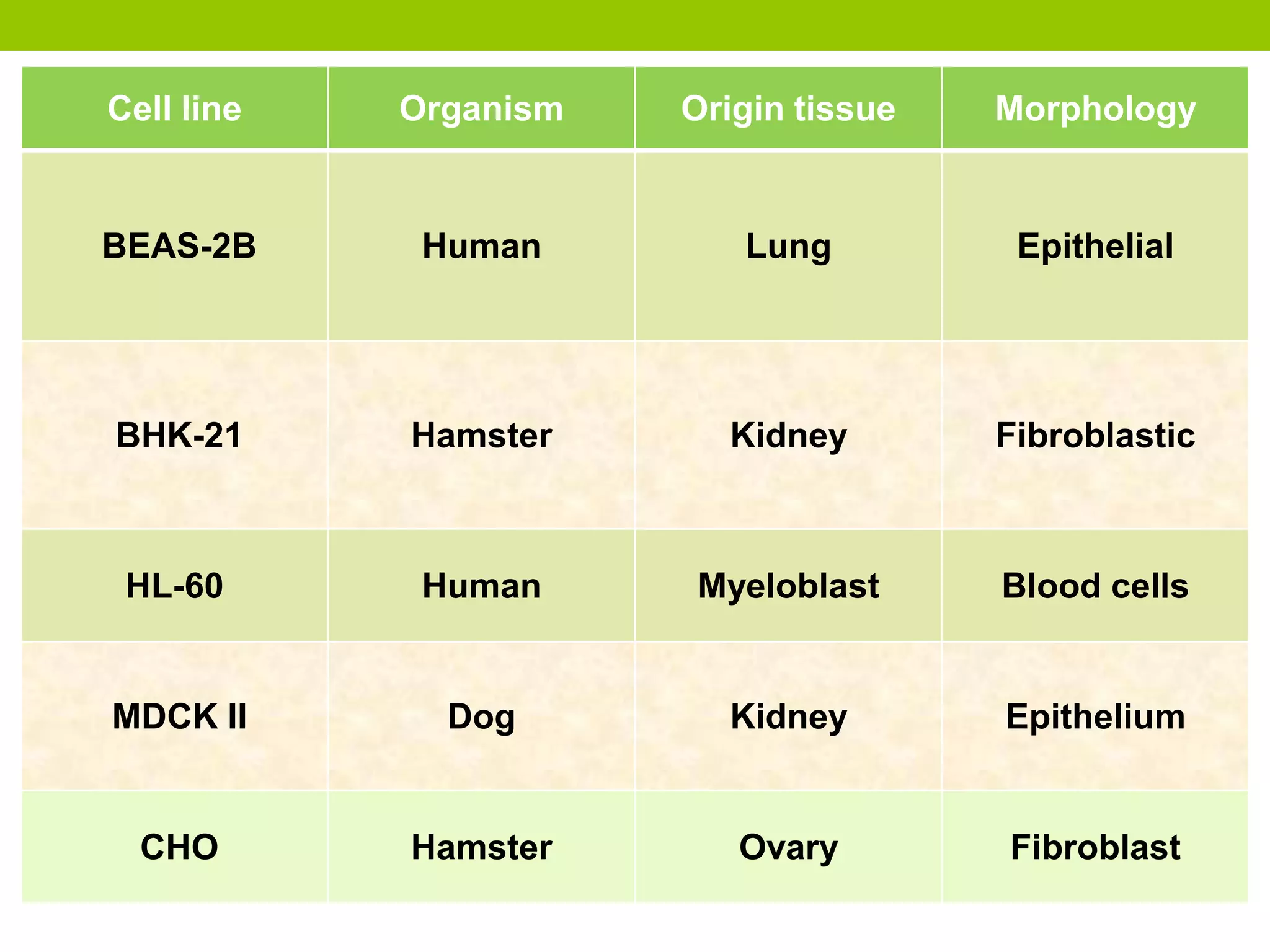This screenshot has width=1270, height=952.
Task: Click the BEAS-2B cell
Action: [x=175, y=246]
